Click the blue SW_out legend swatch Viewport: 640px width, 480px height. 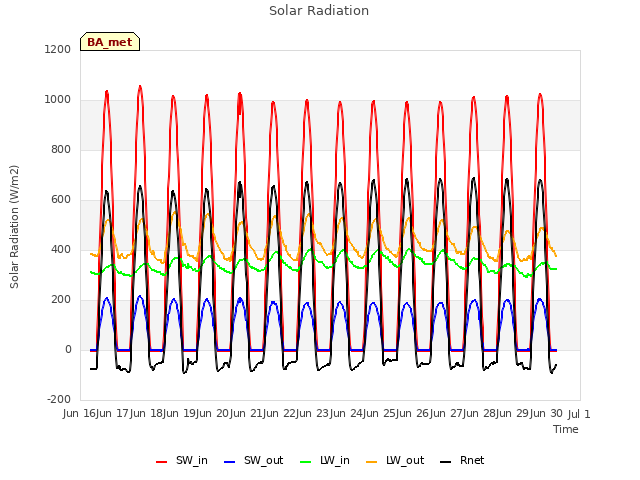coord(230,462)
